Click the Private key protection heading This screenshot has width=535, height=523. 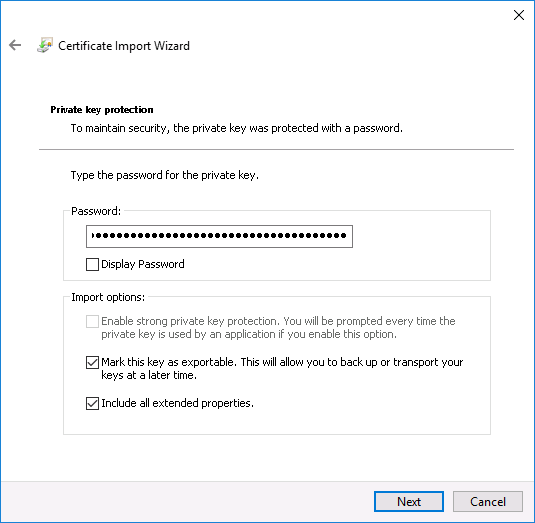102,110
